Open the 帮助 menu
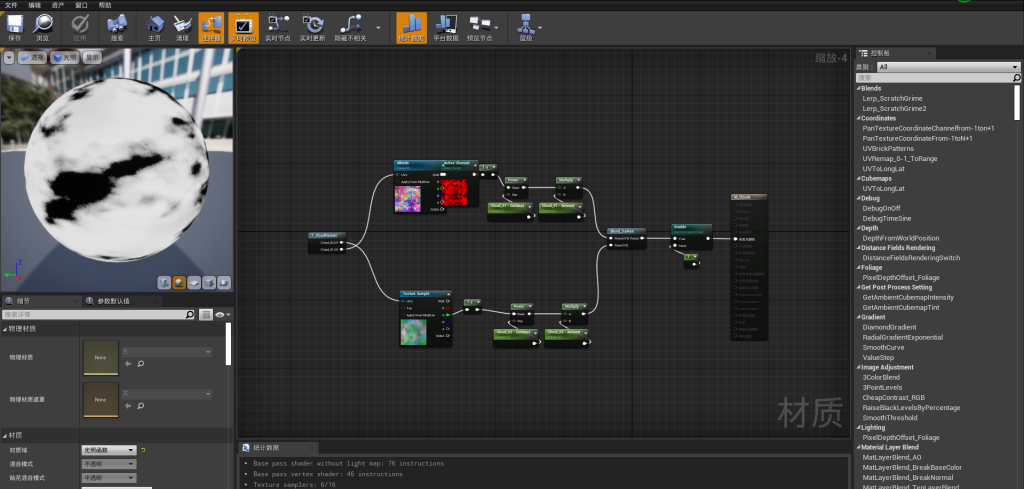The image size is (1024, 489). point(105,5)
